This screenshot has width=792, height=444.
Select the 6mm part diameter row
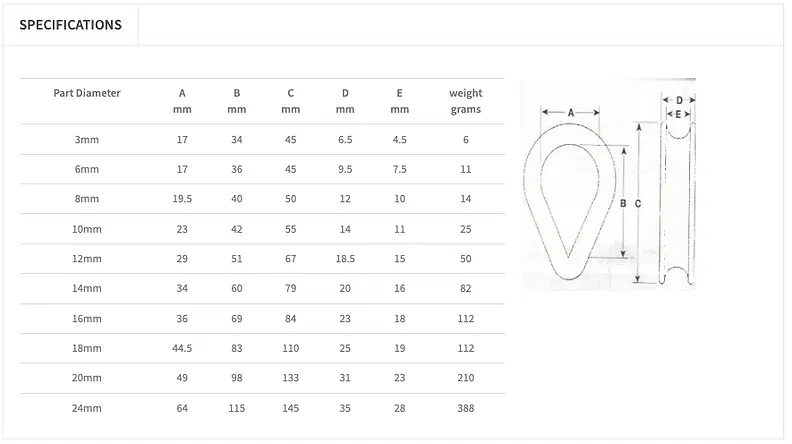pyautogui.click(x=262, y=169)
